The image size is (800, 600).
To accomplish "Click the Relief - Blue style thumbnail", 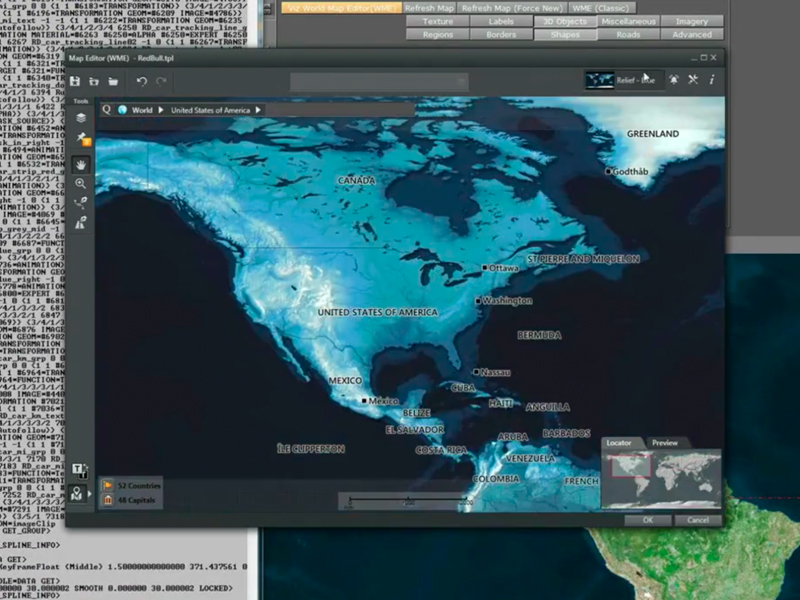I will [599, 80].
